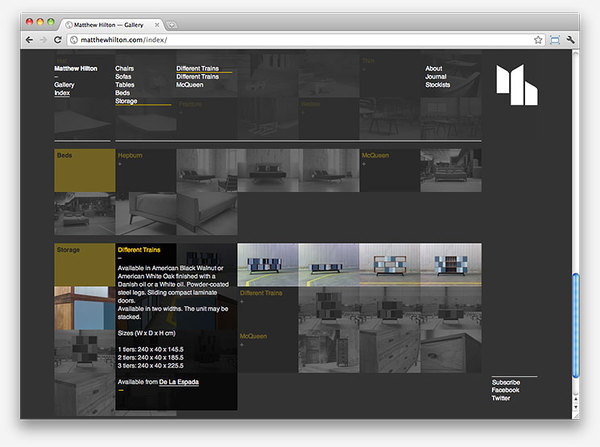
Task: Click the browser back arrow
Action: pos(29,40)
